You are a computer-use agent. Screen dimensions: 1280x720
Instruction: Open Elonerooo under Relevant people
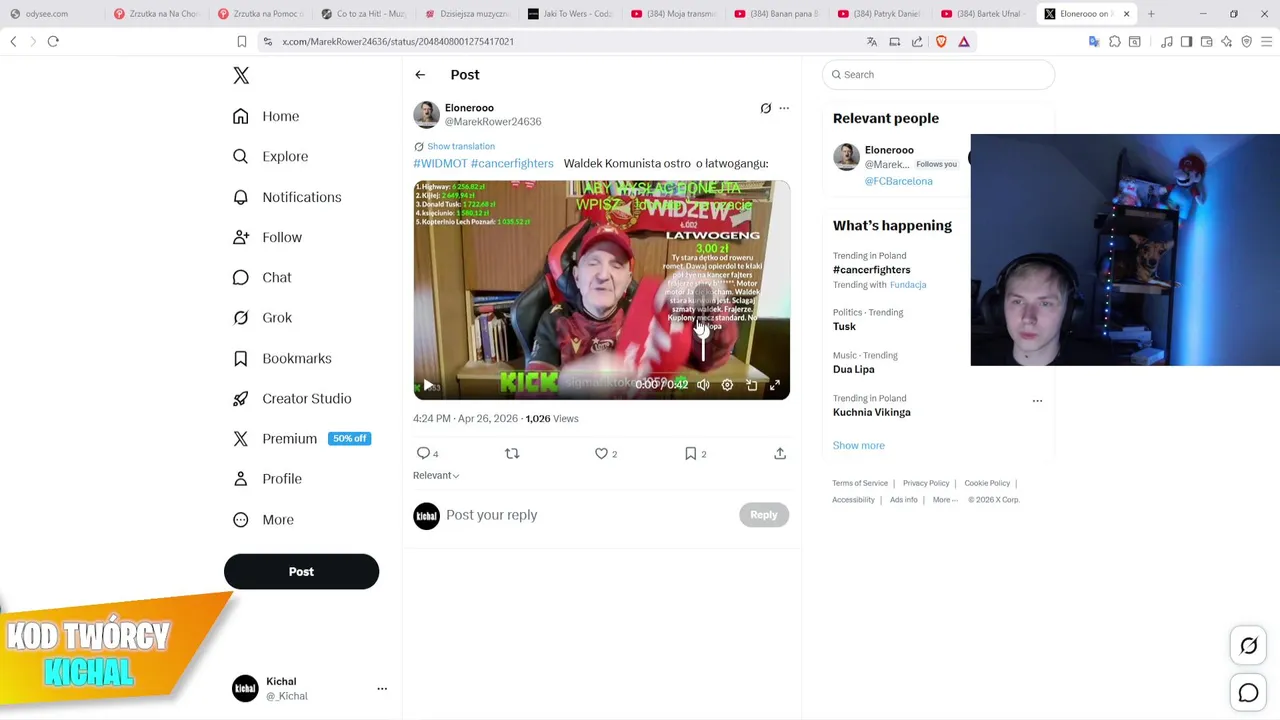point(889,150)
